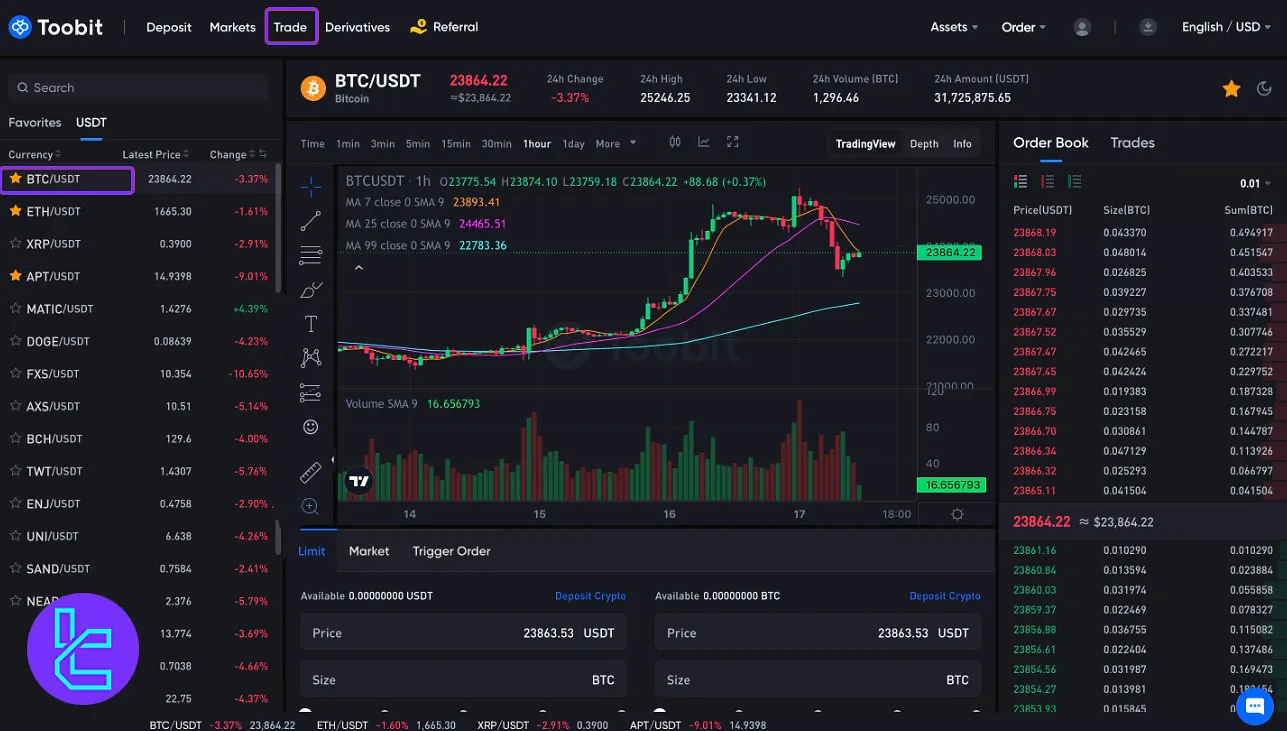Switch to the Trigger Order tab
1287x731 pixels.
pyautogui.click(x=451, y=551)
